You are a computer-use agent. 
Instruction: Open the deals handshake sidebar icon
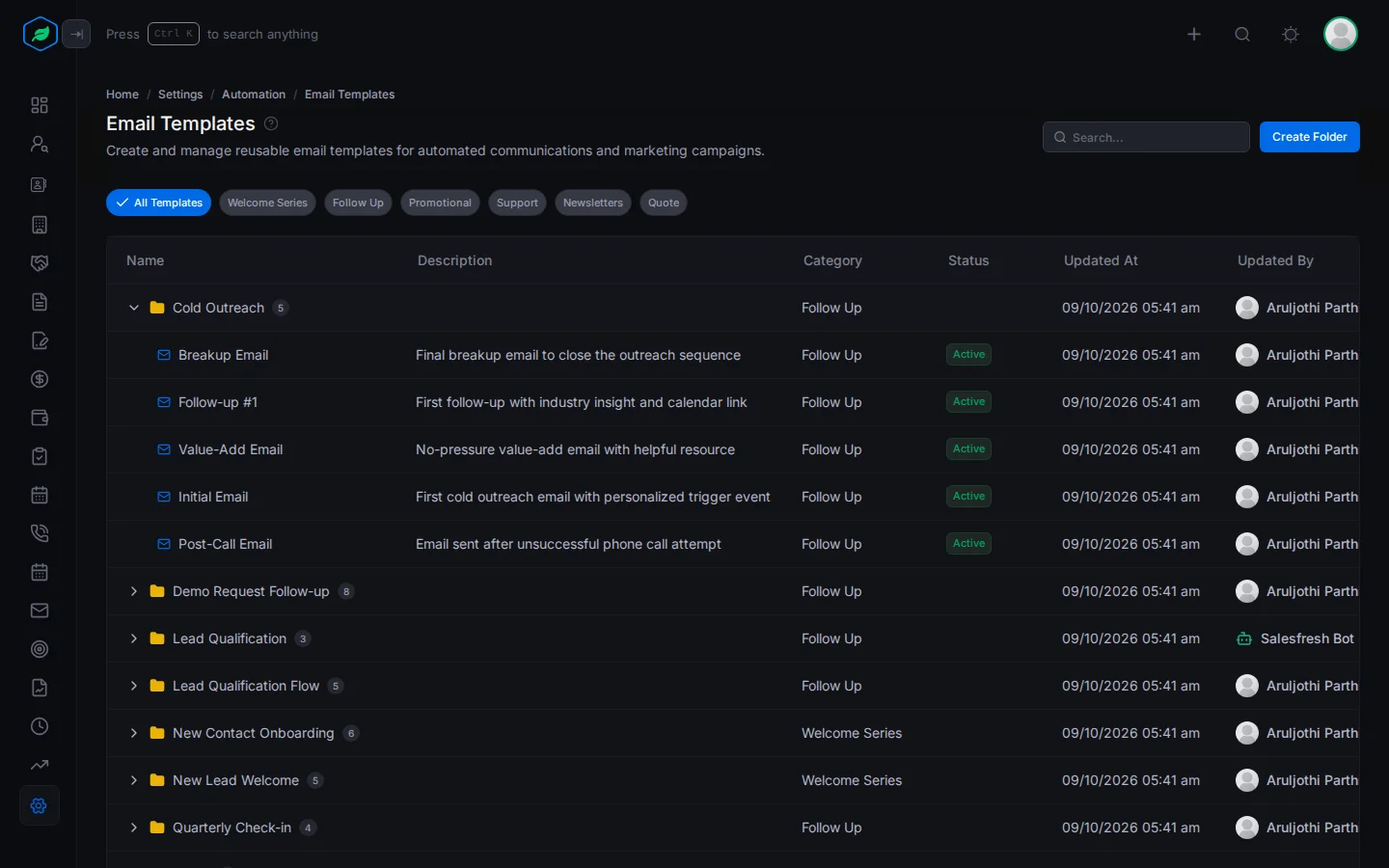click(40, 263)
